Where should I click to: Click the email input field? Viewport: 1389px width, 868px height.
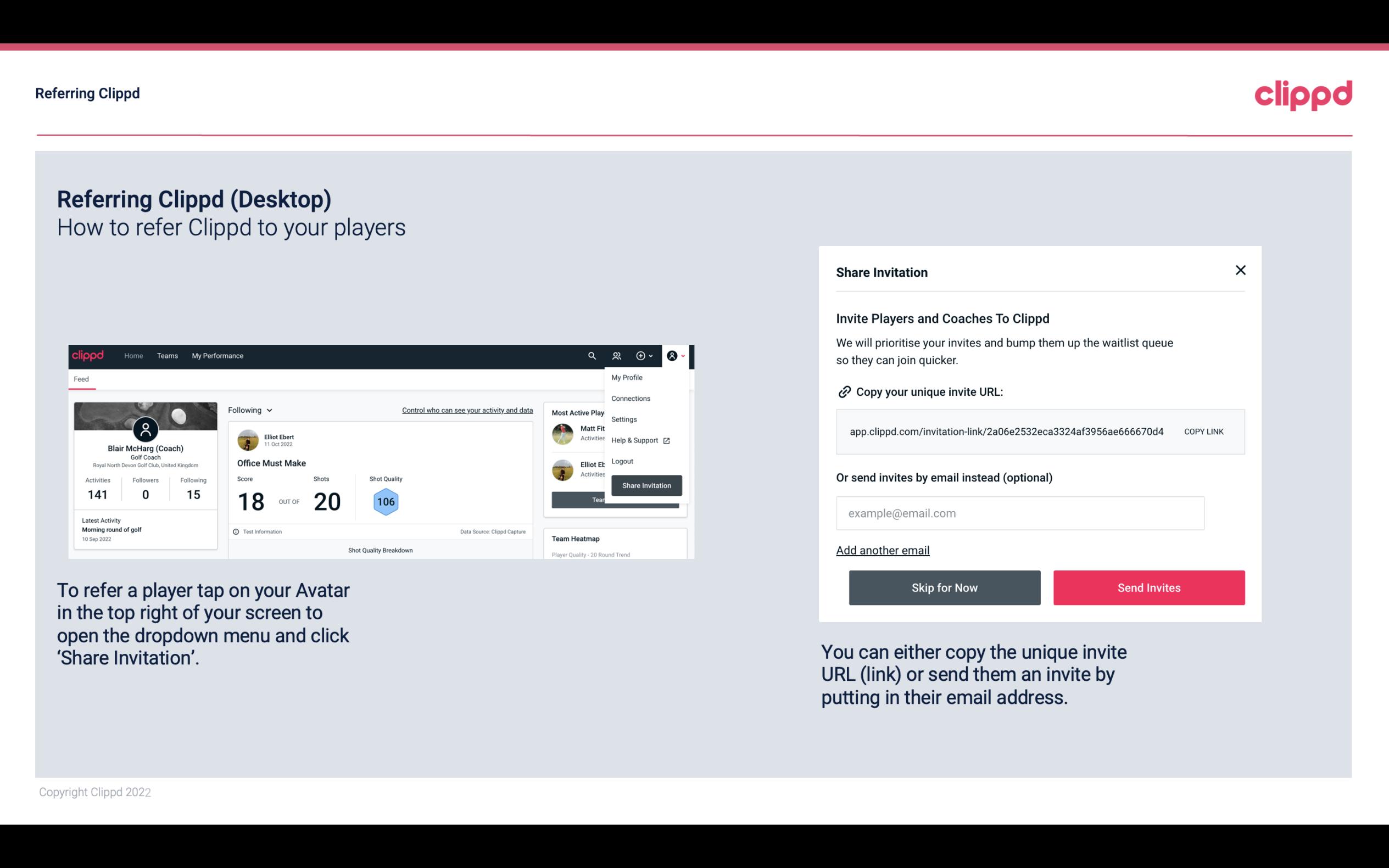pyautogui.click(x=1020, y=513)
